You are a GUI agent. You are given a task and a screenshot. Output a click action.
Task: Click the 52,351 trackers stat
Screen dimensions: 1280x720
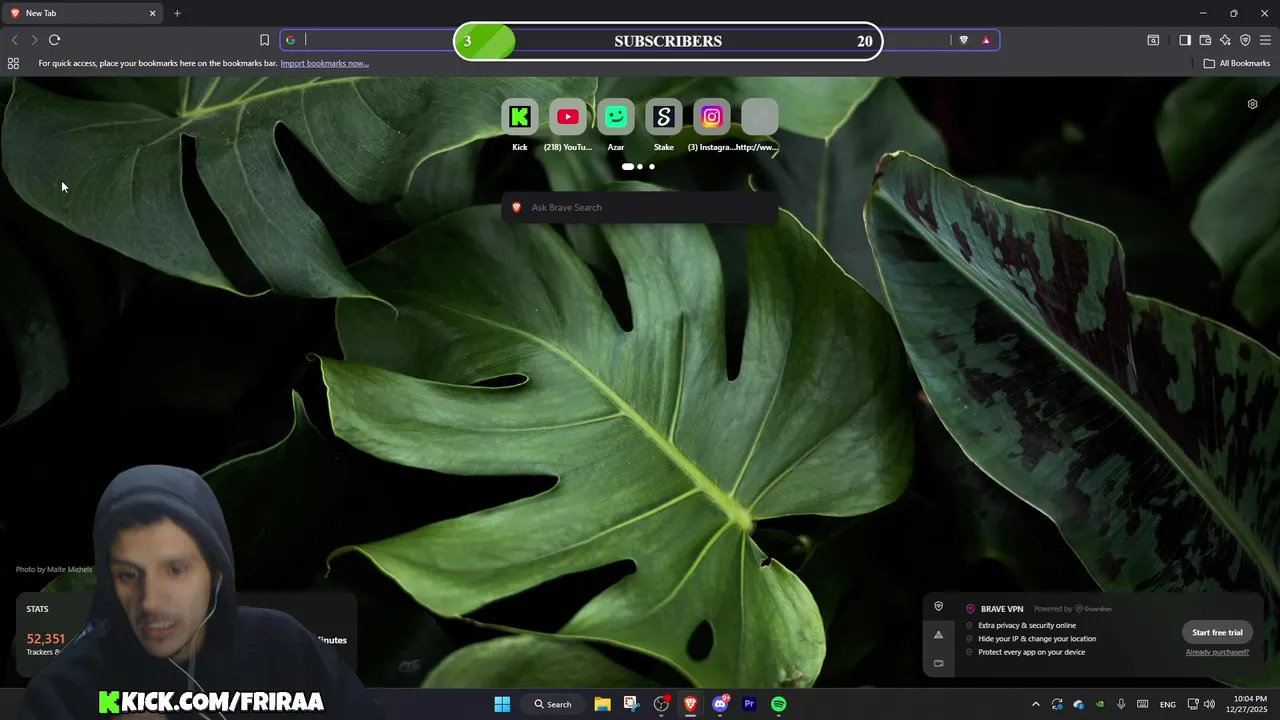point(45,639)
